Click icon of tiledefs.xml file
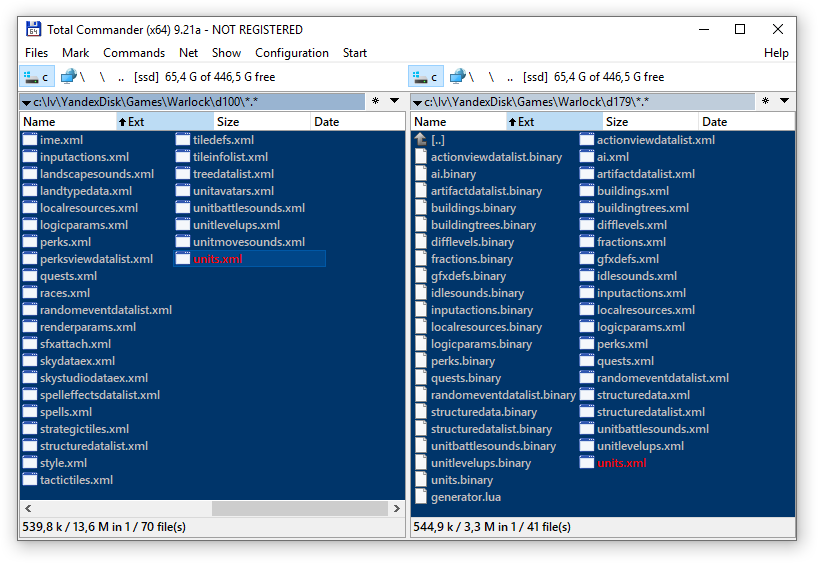818x563 pixels. pos(183,140)
